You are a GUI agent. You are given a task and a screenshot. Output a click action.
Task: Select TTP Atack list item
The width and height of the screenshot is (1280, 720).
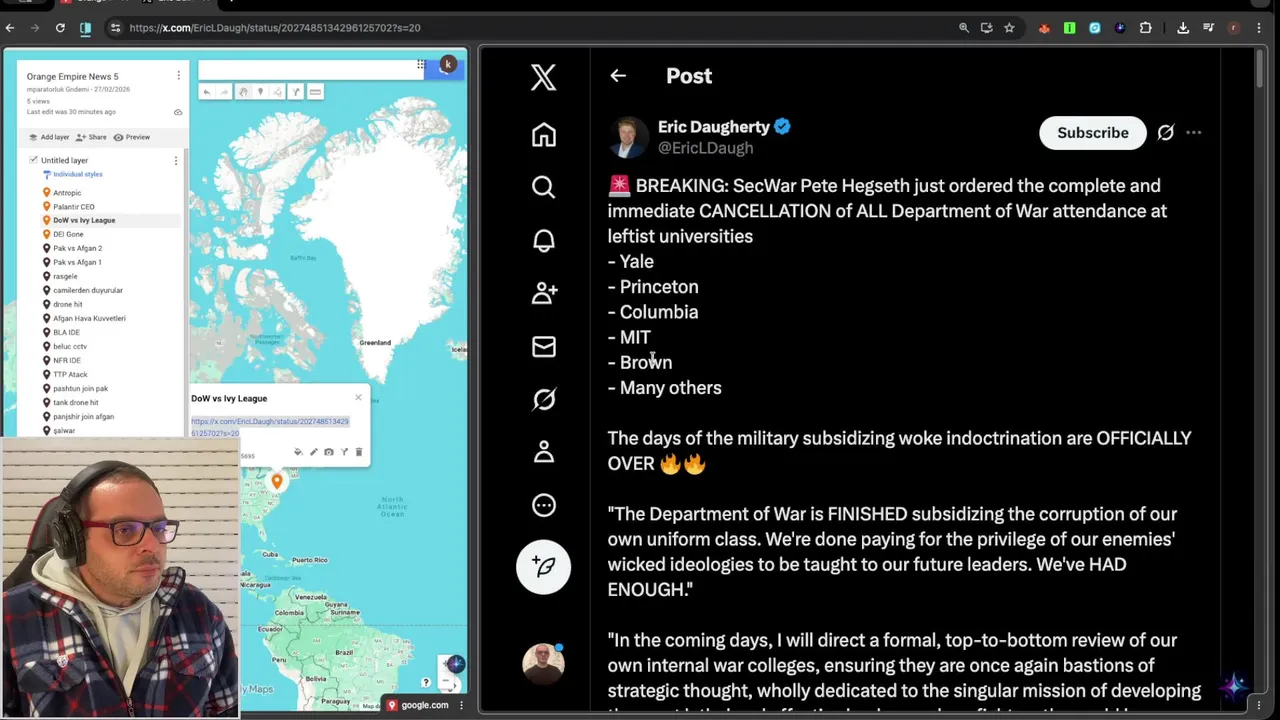pyautogui.click(x=70, y=374)
